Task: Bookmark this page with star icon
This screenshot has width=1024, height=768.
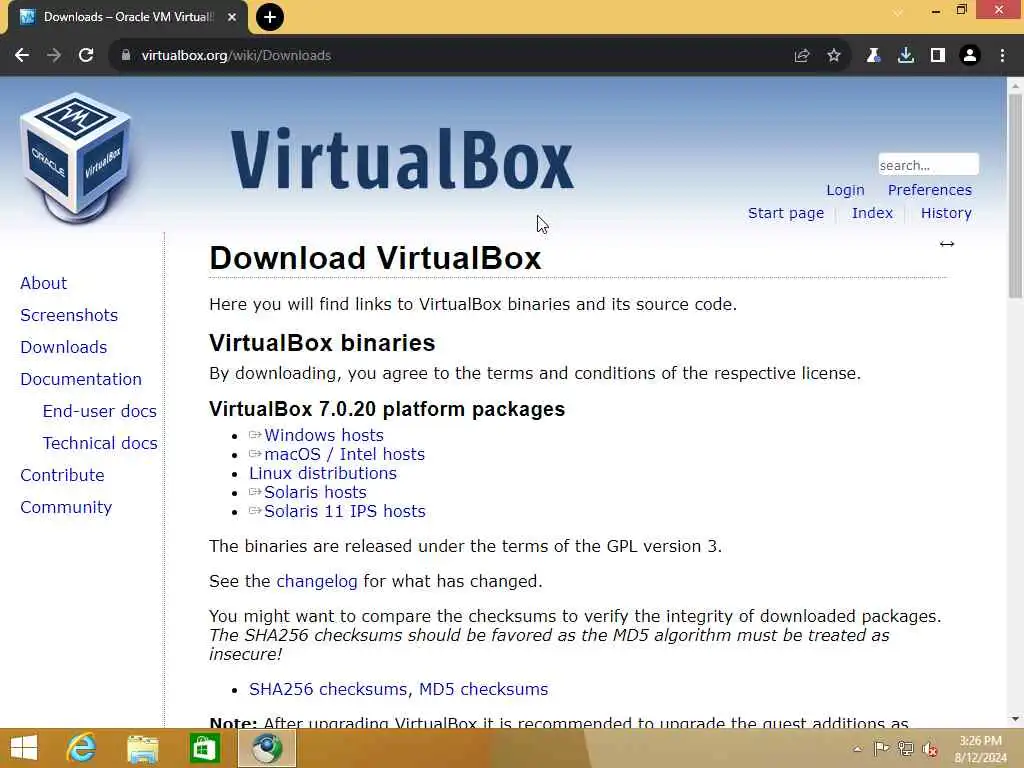Action: click(x=834, y=56)
